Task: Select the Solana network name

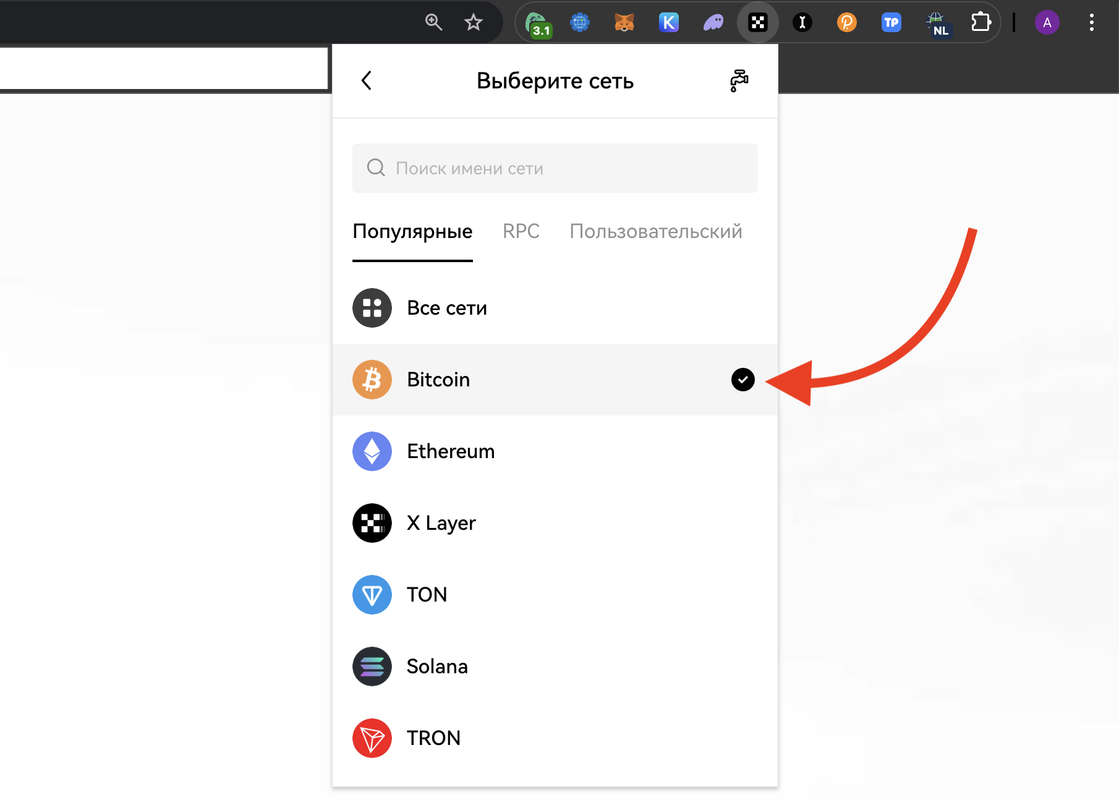Action: [437, 667]
